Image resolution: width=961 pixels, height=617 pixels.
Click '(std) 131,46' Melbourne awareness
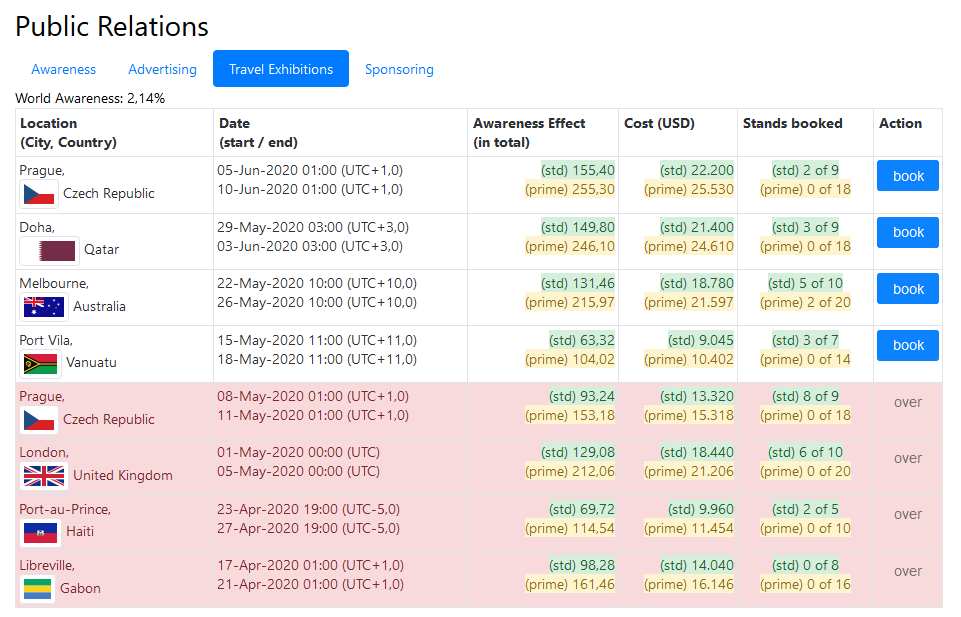[577, 283]
